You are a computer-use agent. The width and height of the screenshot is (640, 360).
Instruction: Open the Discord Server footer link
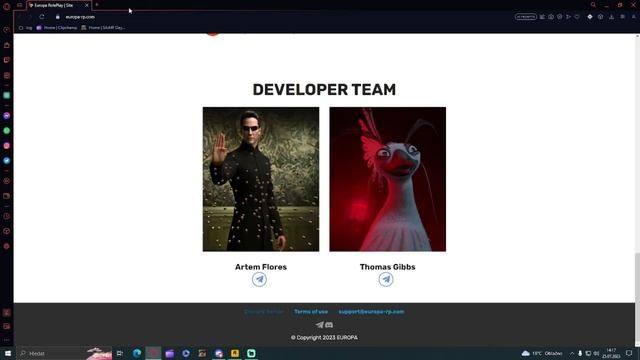264,311
